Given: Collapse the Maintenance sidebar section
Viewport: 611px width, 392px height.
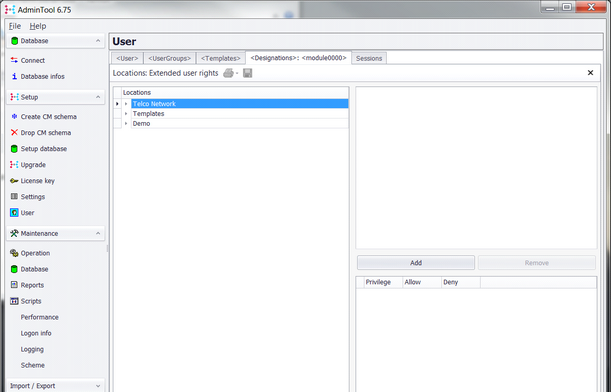Looking at the screenshot, I should [x=98, y=233].
